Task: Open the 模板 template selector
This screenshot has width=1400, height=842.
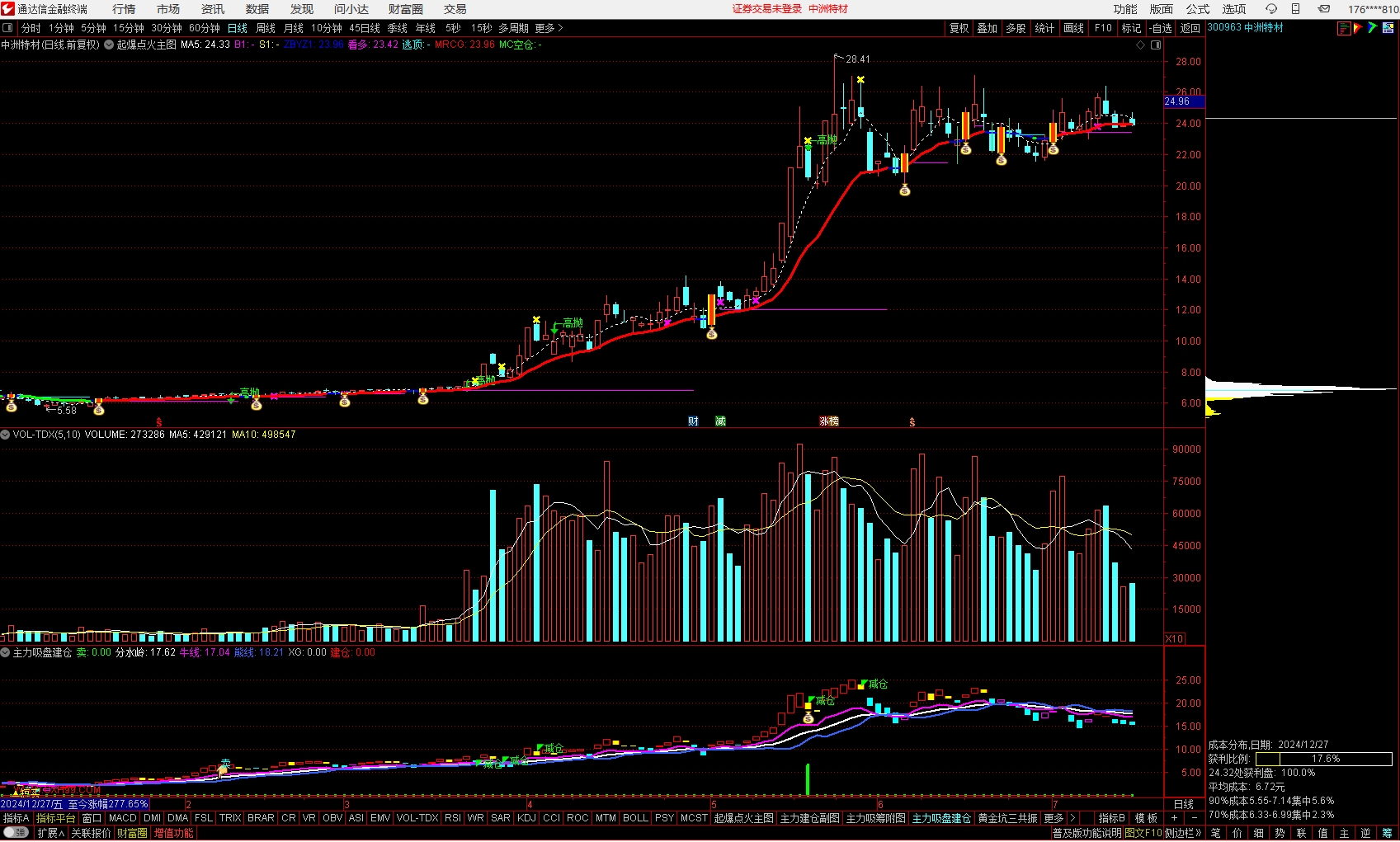Action: (1146, 818)
